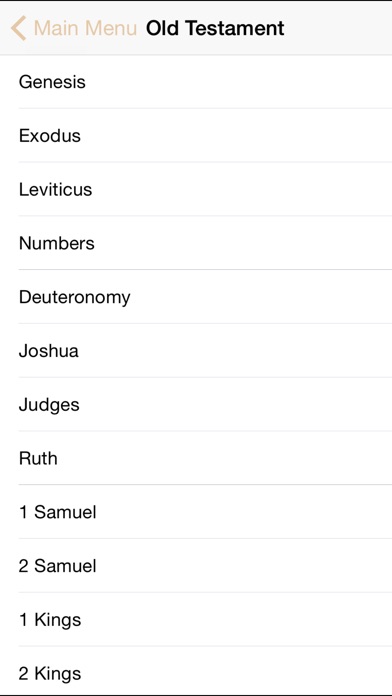Tap the blank area of Ruth row
The image size is (392, 696).
tap(266, 458)
